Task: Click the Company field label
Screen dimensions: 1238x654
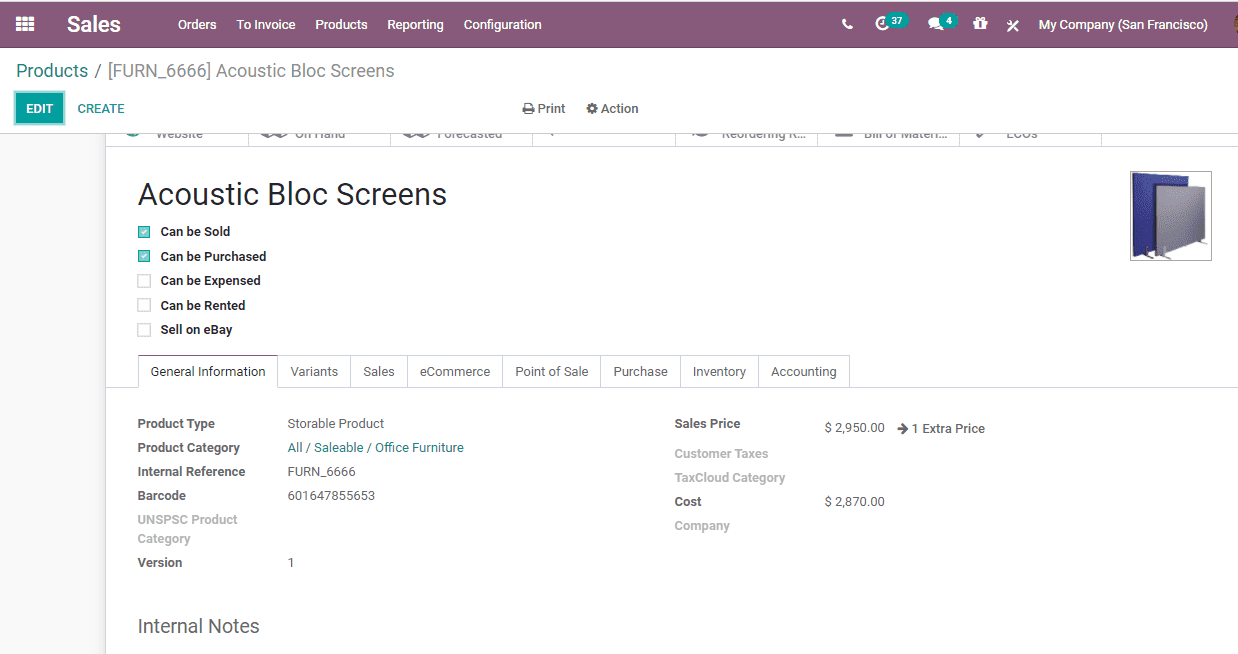Action: [702, 526]
